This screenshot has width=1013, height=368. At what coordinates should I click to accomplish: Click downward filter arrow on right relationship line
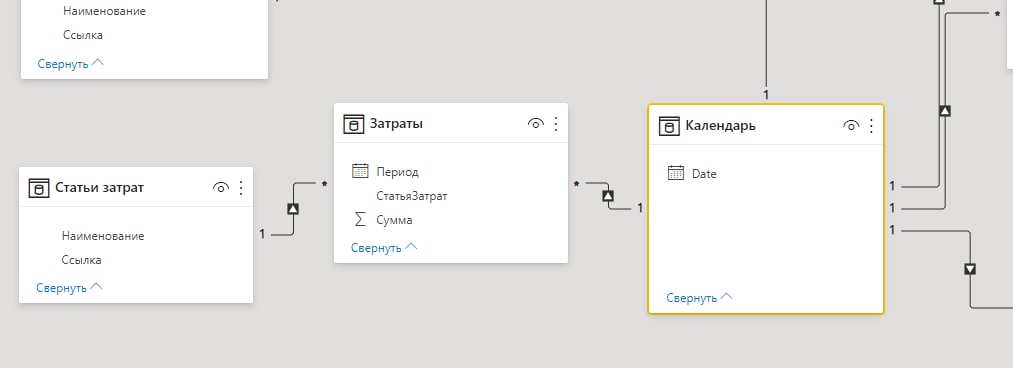[970, 269]
